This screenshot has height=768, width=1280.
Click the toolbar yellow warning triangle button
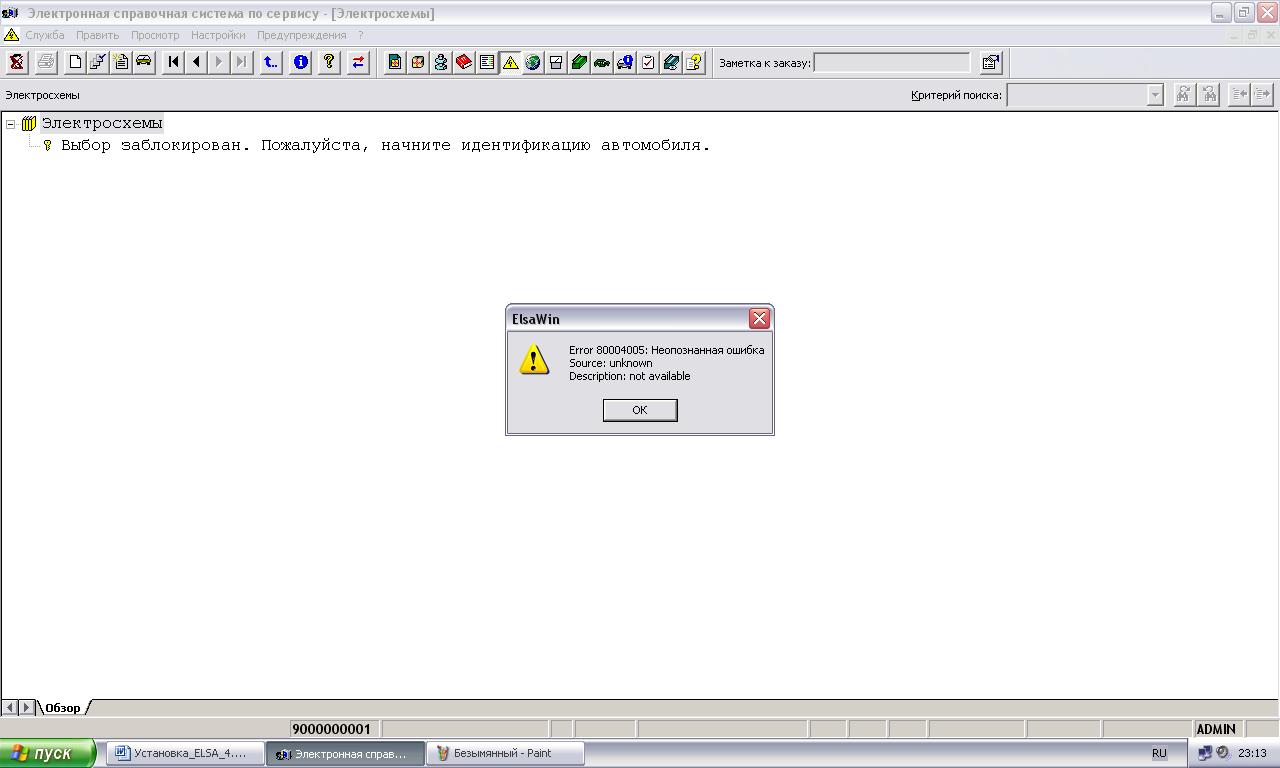(510, 63)
